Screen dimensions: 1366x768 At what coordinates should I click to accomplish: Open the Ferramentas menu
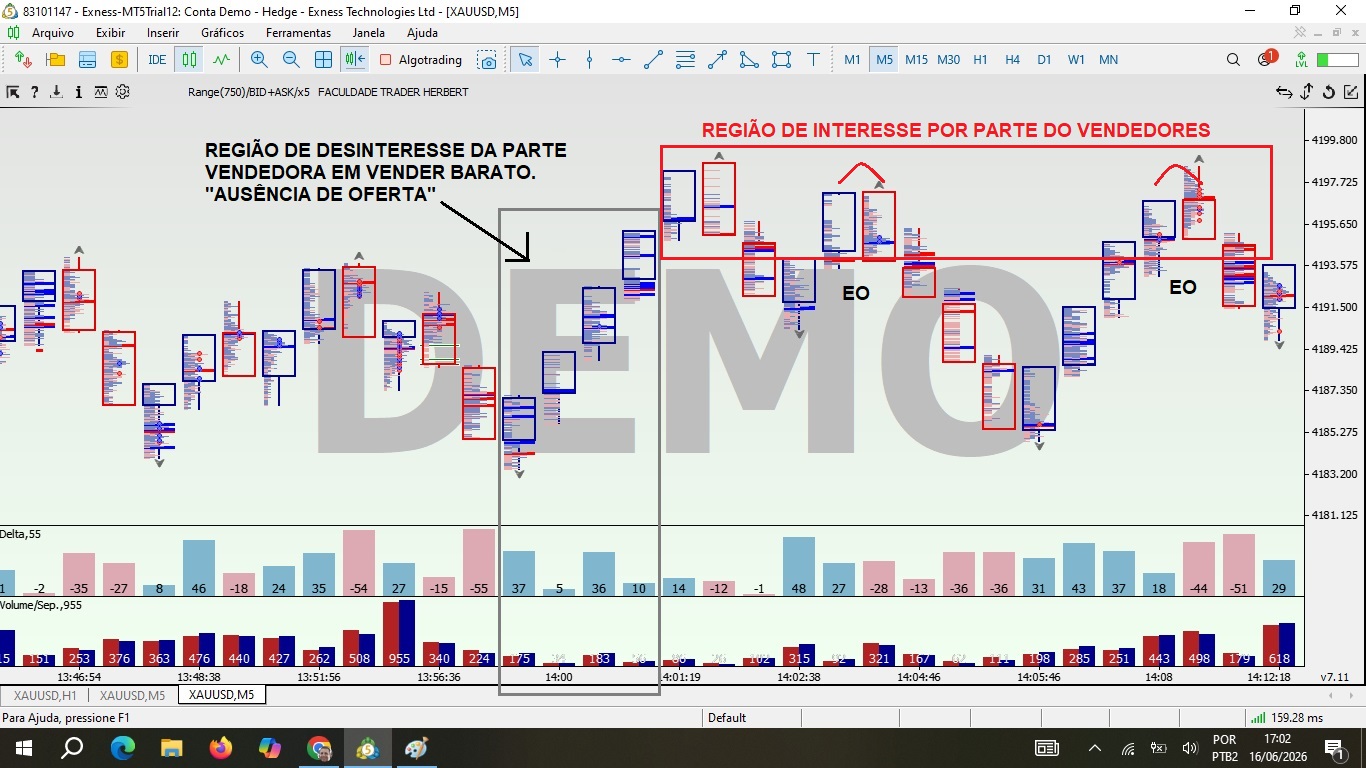click(298, 33)
